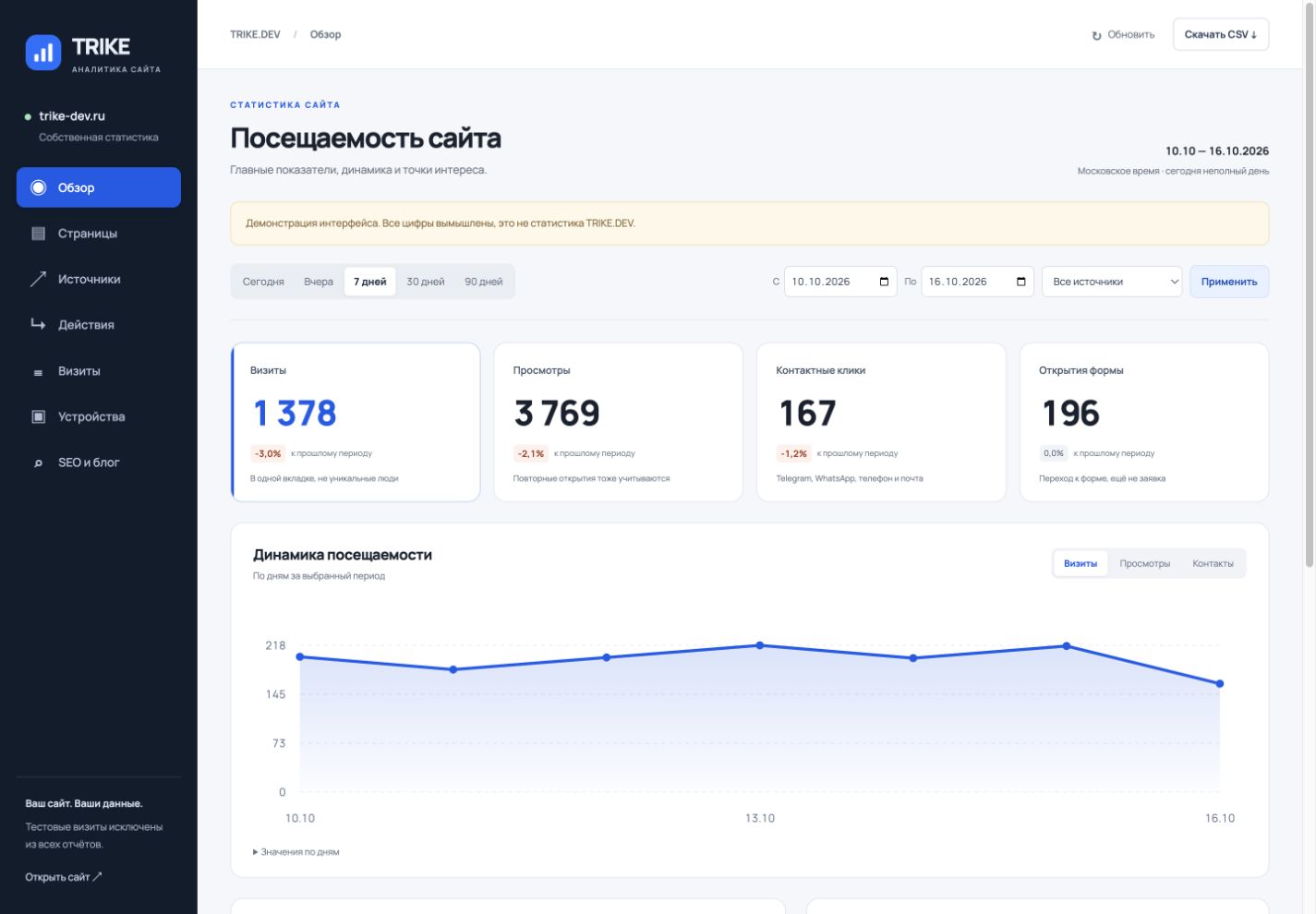Click the Визиты list icon
Screen dimensions: 1316x914
38,372
